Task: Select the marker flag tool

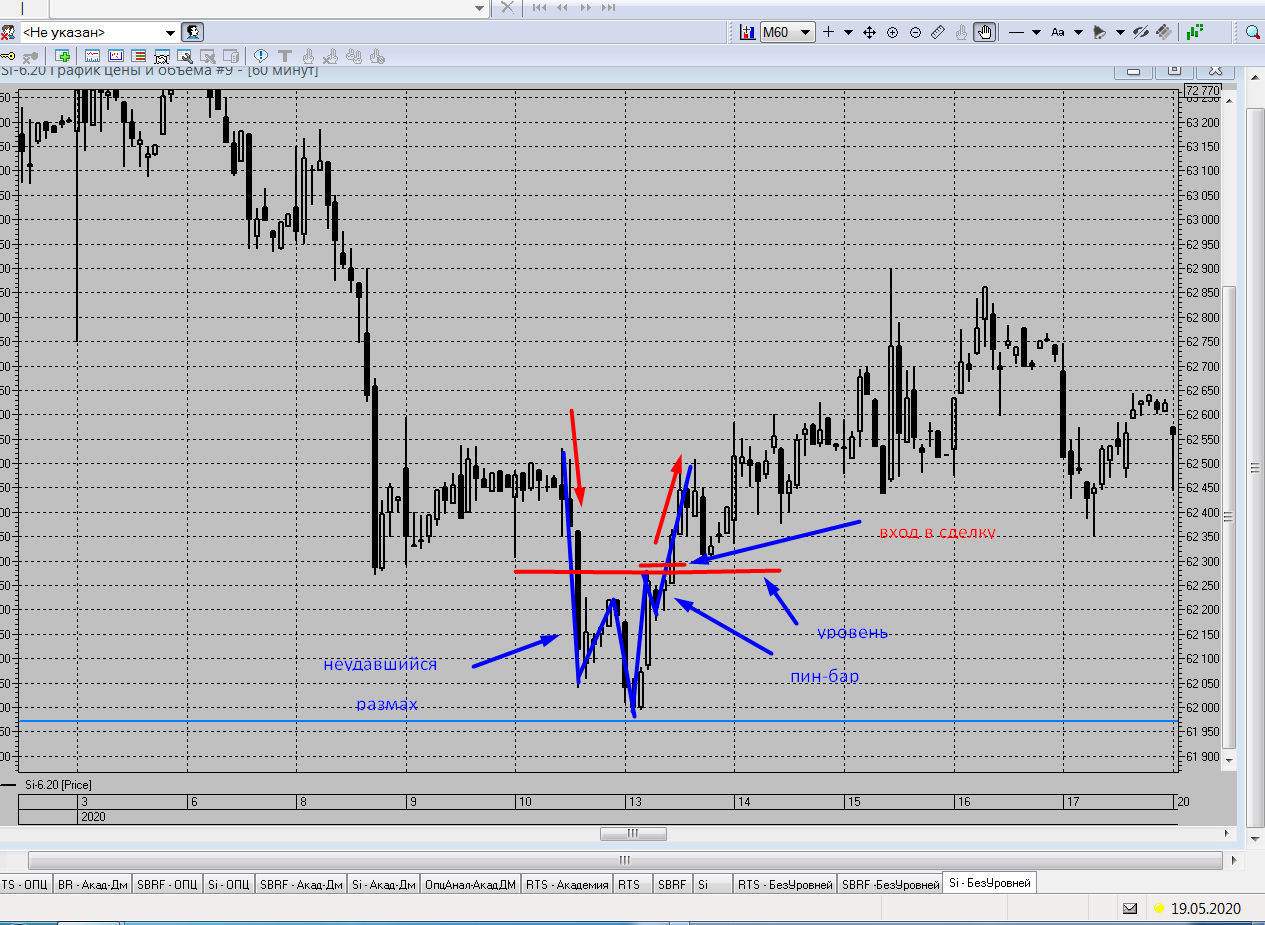Action: coord(1100,32)
